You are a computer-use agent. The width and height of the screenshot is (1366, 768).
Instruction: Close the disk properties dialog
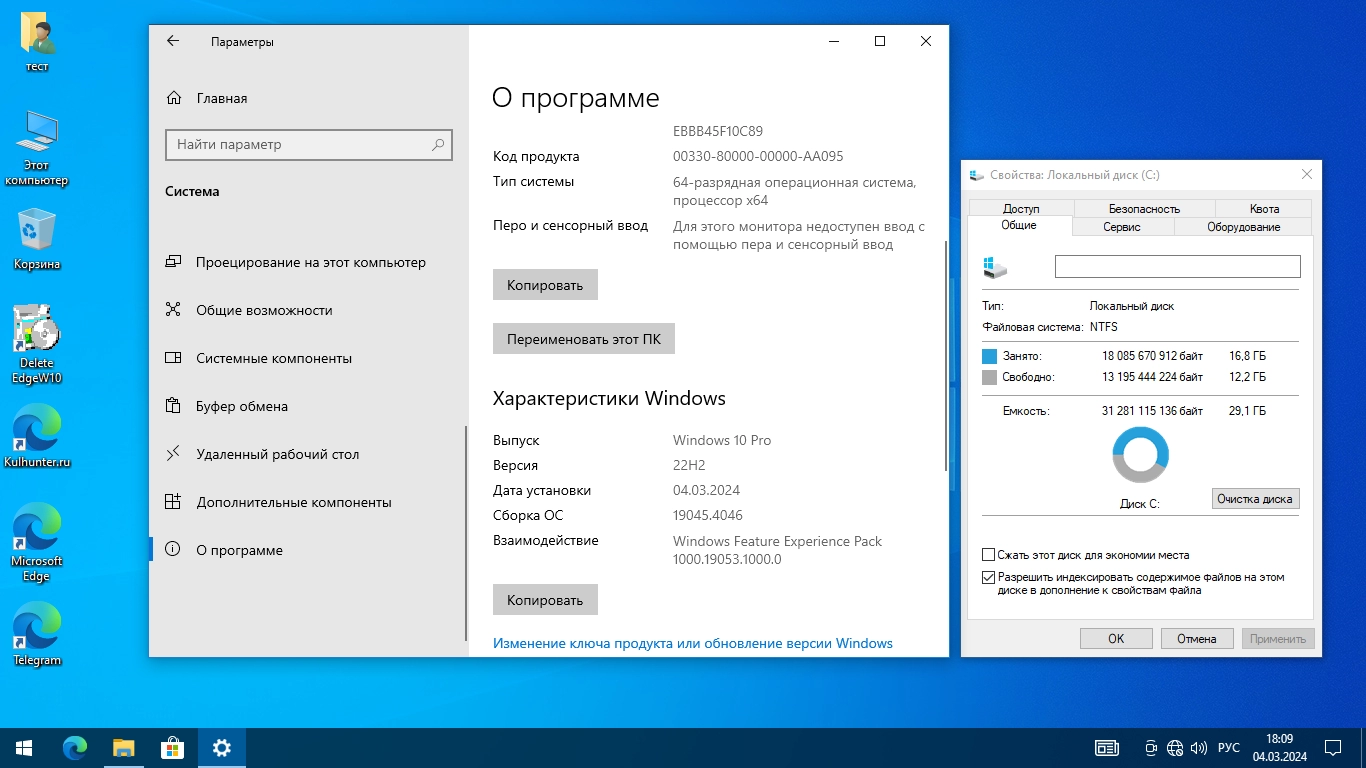coord(1306,174)
